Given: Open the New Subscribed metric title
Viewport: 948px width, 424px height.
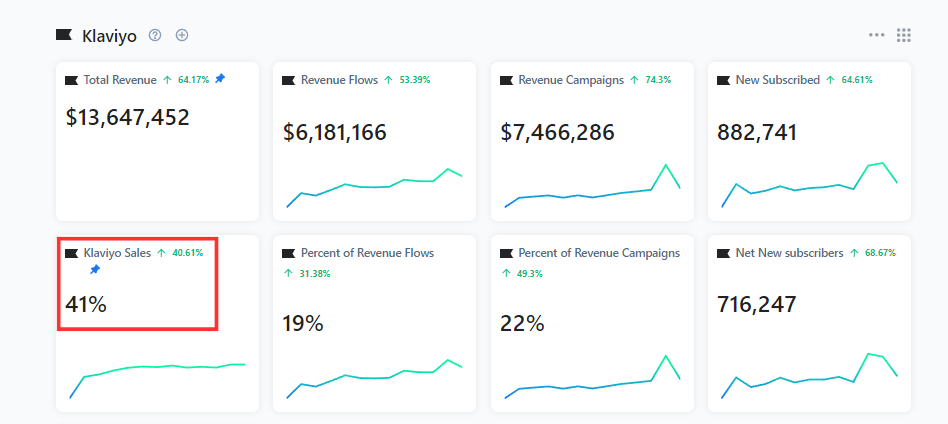Looking at the screenshot, I should click(x=778, y=80).
